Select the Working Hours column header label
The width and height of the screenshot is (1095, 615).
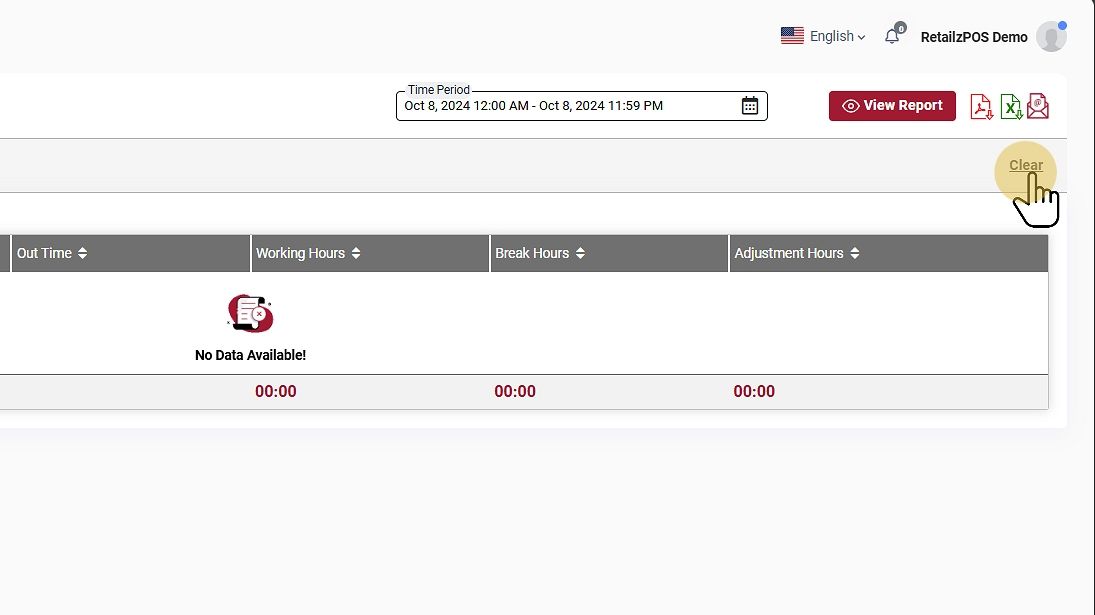[300, 254]
